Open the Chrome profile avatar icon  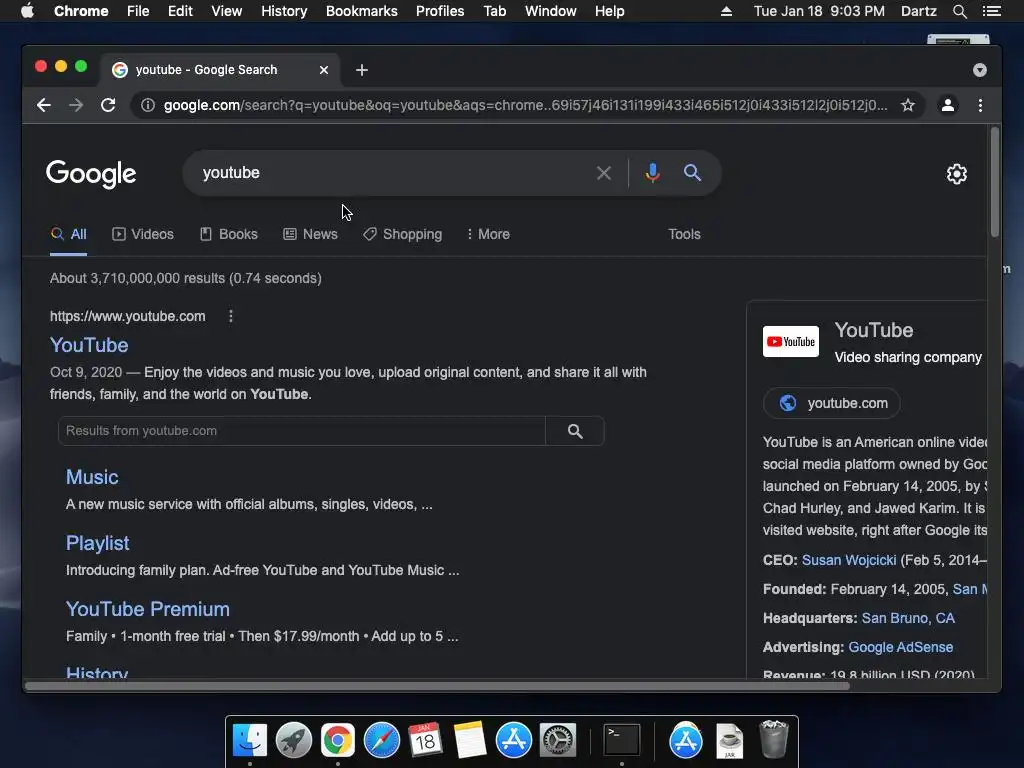point(948,105)
